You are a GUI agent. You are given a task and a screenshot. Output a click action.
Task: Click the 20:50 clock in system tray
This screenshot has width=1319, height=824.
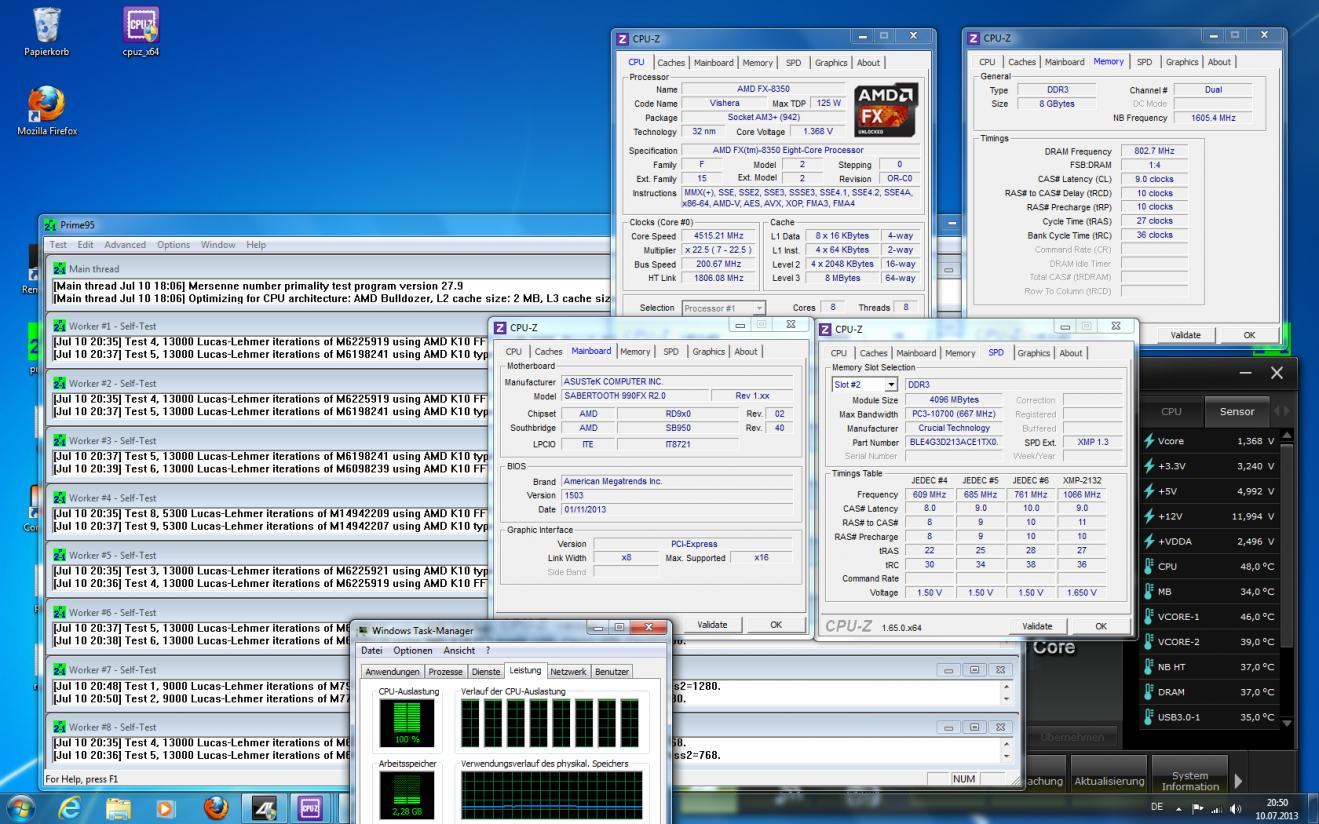point(1277,802)
